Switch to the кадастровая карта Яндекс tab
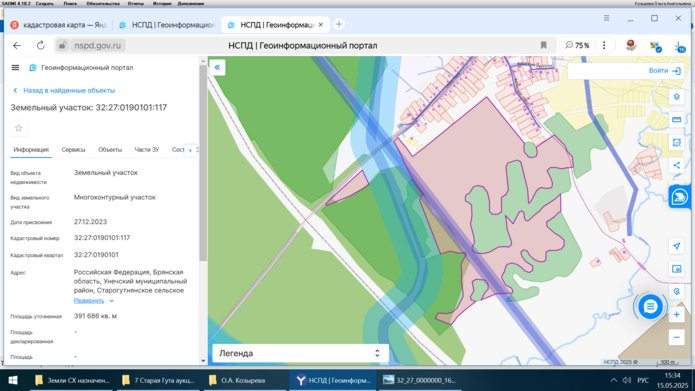This screenshot has width=695, height=391. pos(59,25)
